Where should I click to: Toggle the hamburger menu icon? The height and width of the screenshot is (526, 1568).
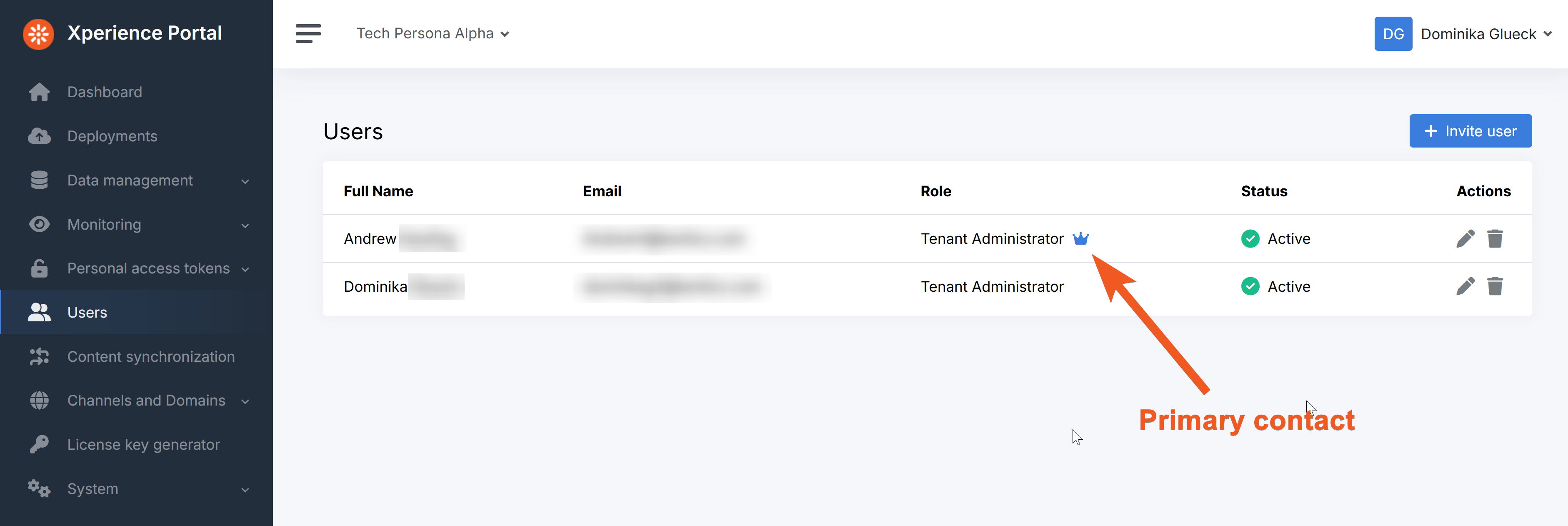pyautogui.click(x=308, y=33)
